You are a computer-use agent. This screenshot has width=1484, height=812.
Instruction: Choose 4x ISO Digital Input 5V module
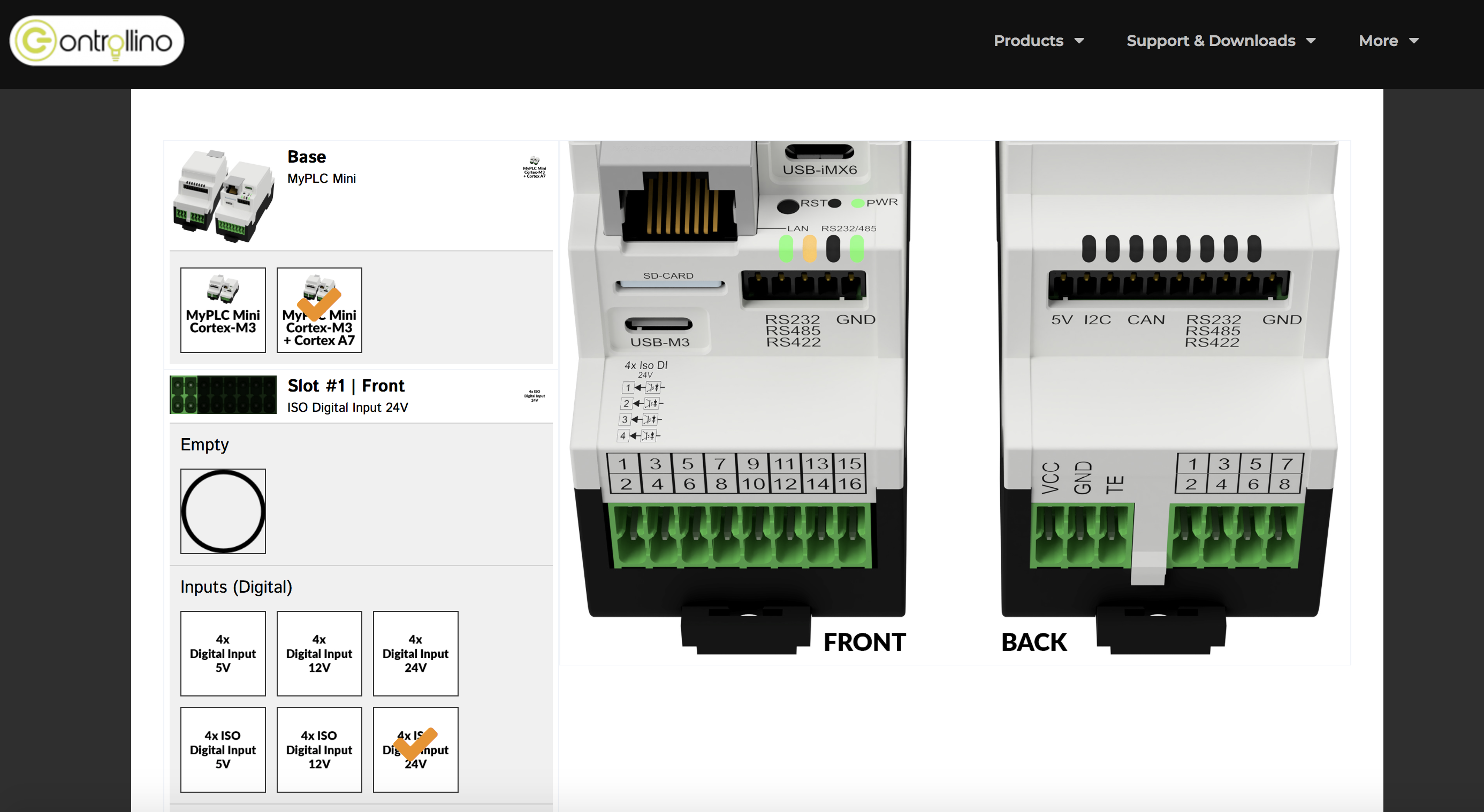[x=223, y=750]
